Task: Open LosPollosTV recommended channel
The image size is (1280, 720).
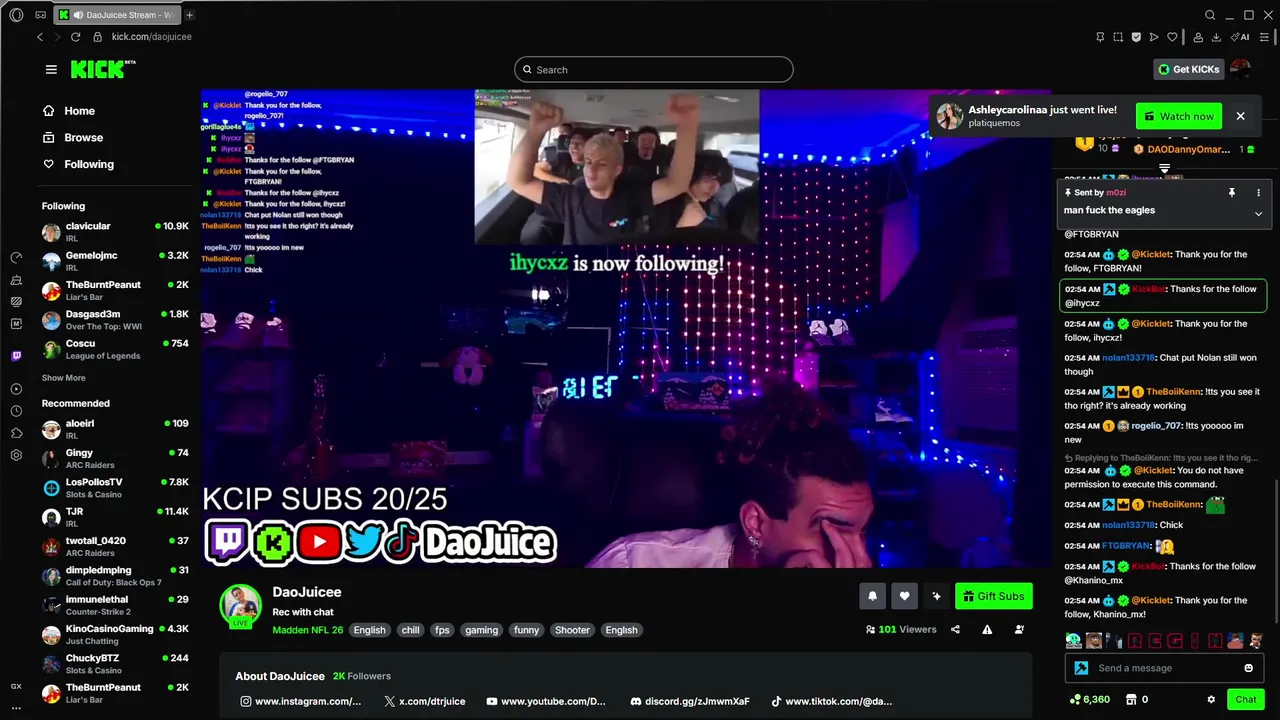Action: click(115, 488)
